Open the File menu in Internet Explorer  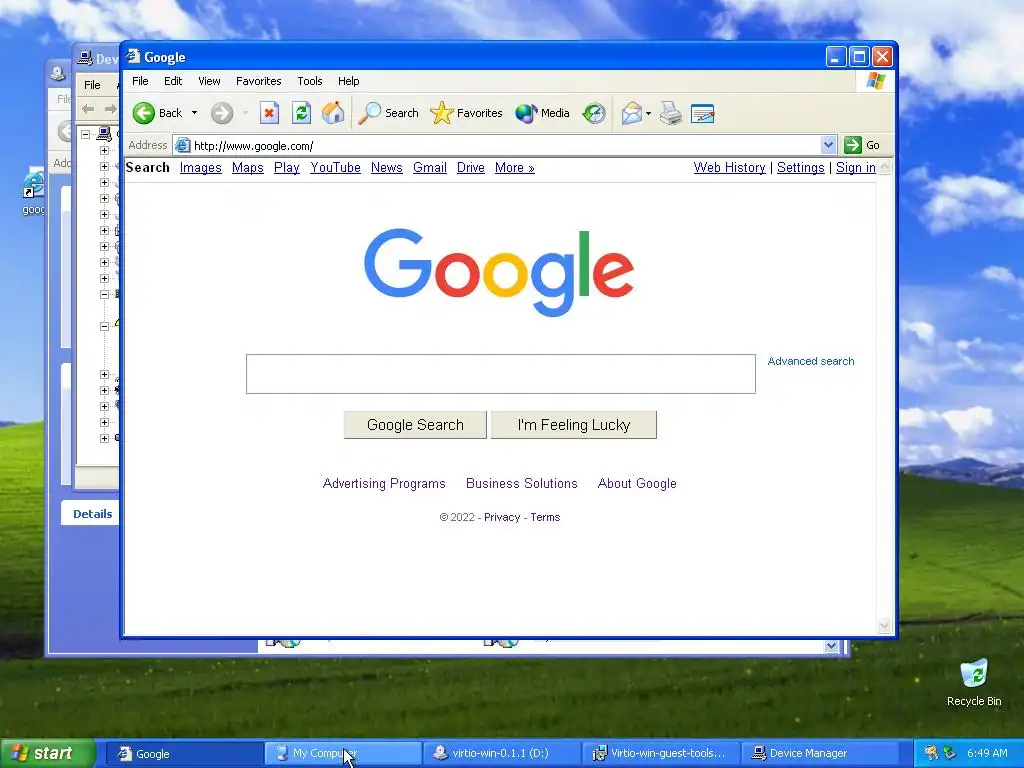[x=140, y=81]
